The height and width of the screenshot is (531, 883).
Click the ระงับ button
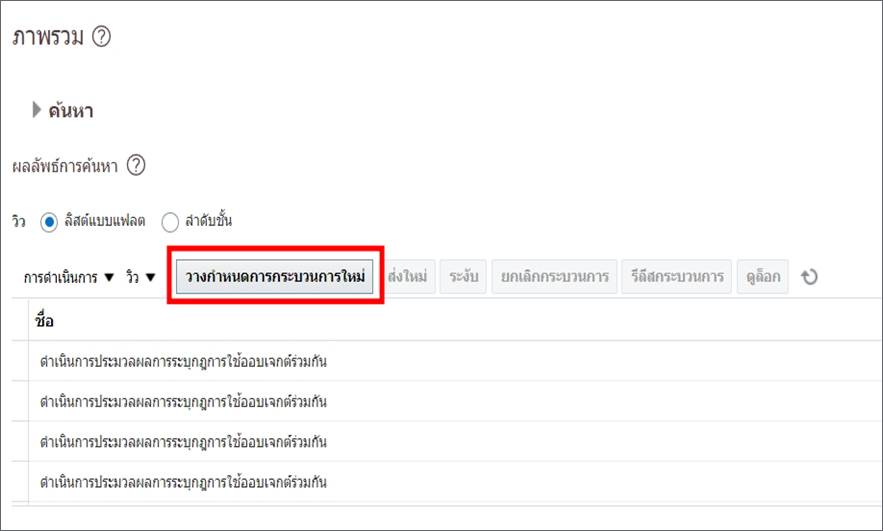pyautogui.click(x=463, y=276)
